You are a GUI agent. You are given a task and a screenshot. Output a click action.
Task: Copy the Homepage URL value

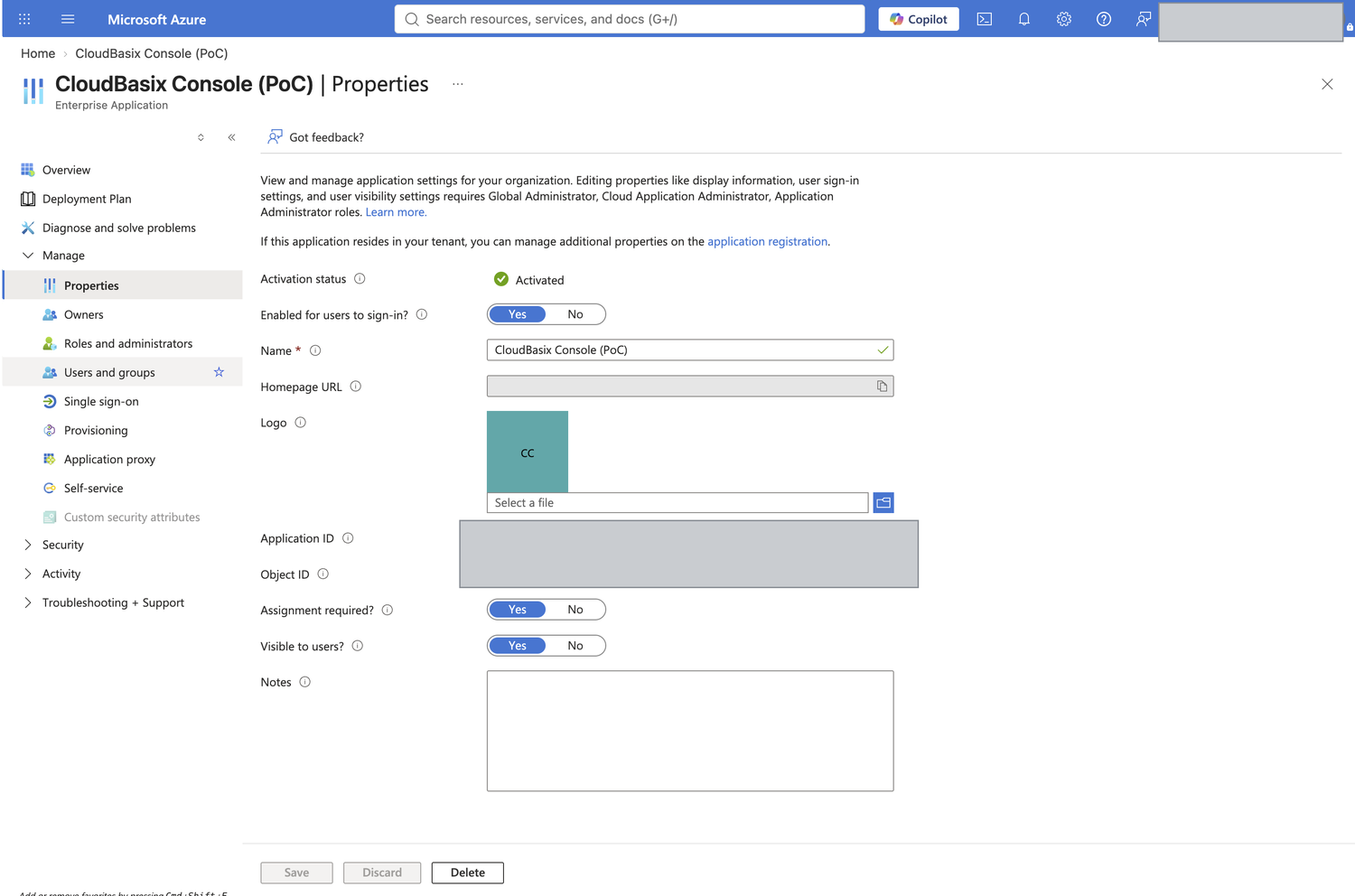tap(882, 387)
